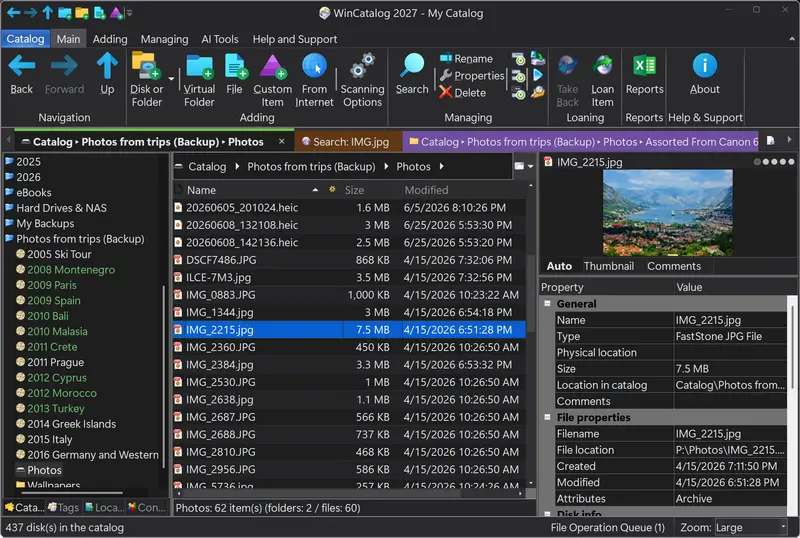Select Hard Drives & NAS in the tree

click(61, 208)
